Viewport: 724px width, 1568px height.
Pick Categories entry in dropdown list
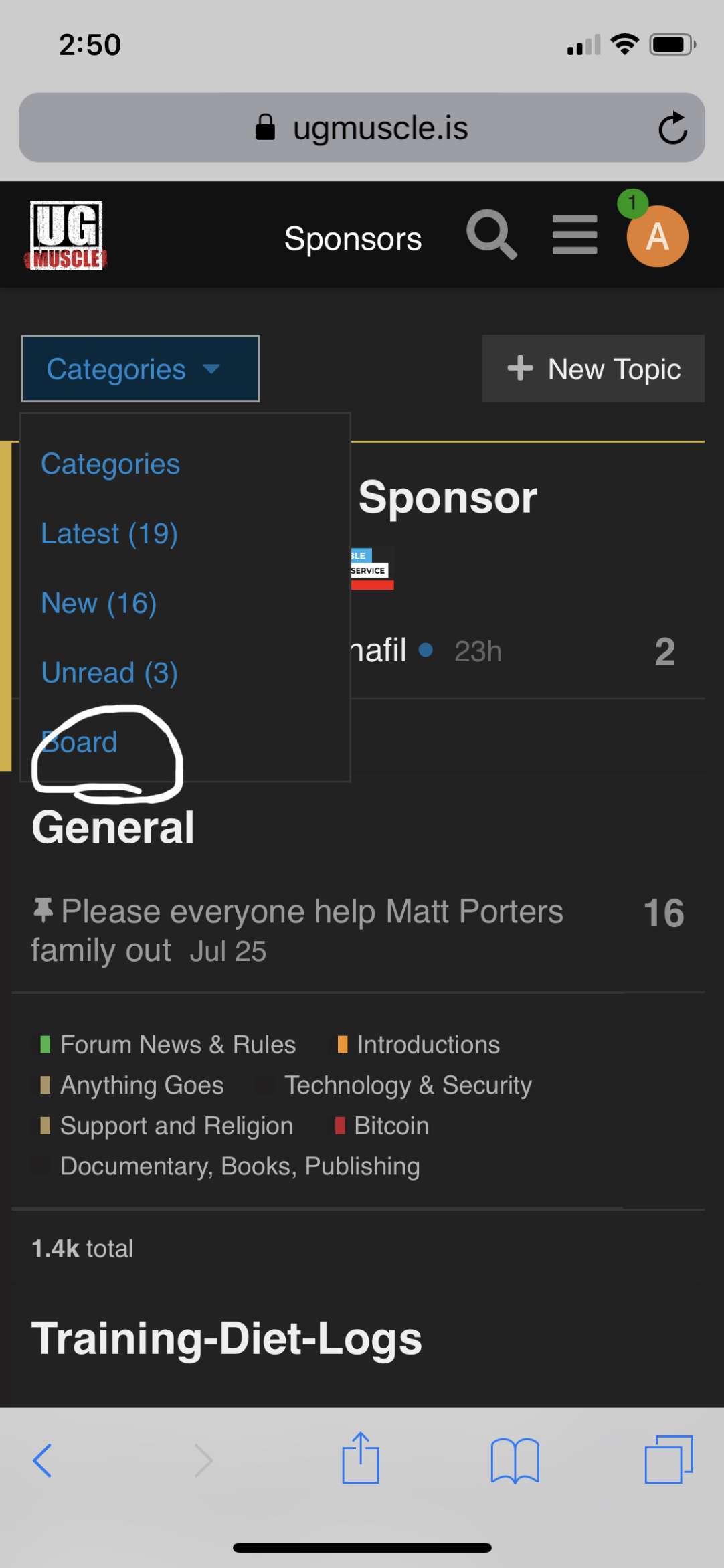point(110,464)
